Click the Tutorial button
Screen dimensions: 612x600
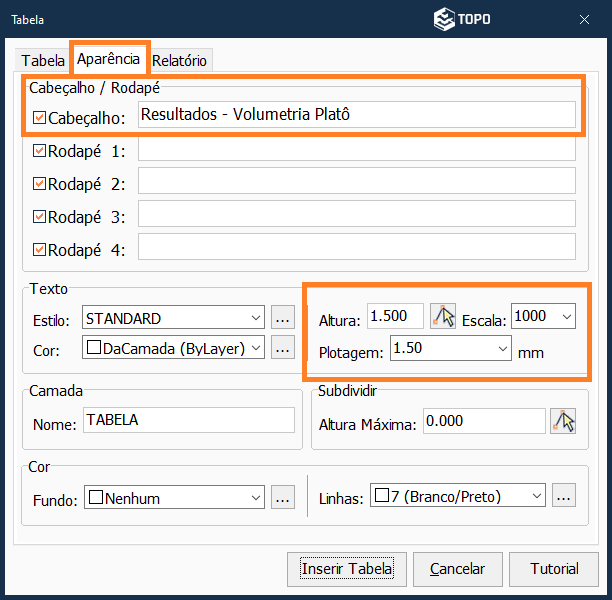(x=554, y=569)
